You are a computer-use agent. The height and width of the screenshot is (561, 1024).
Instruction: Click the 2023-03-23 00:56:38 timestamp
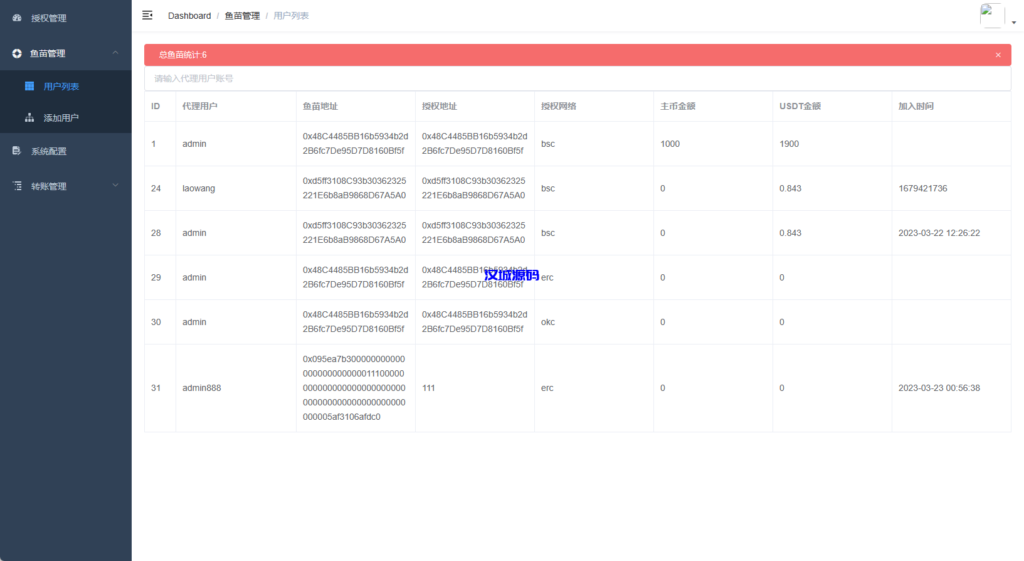pyautogui.click(x=939, y=388)
